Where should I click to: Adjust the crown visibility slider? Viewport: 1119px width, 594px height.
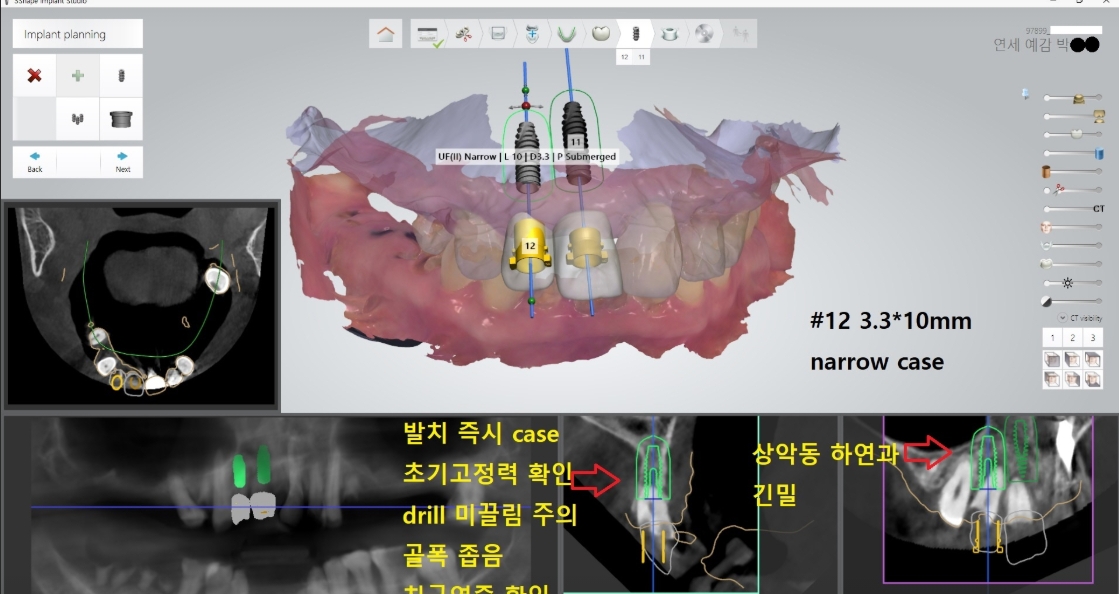pos(1074,134)
